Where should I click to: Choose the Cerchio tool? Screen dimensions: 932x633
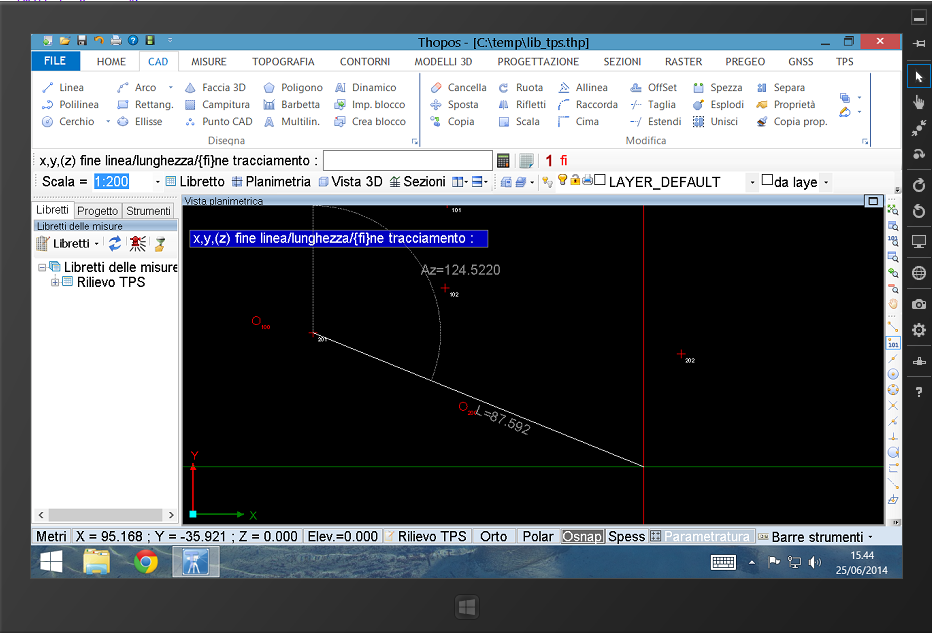(x=68, y=121)
